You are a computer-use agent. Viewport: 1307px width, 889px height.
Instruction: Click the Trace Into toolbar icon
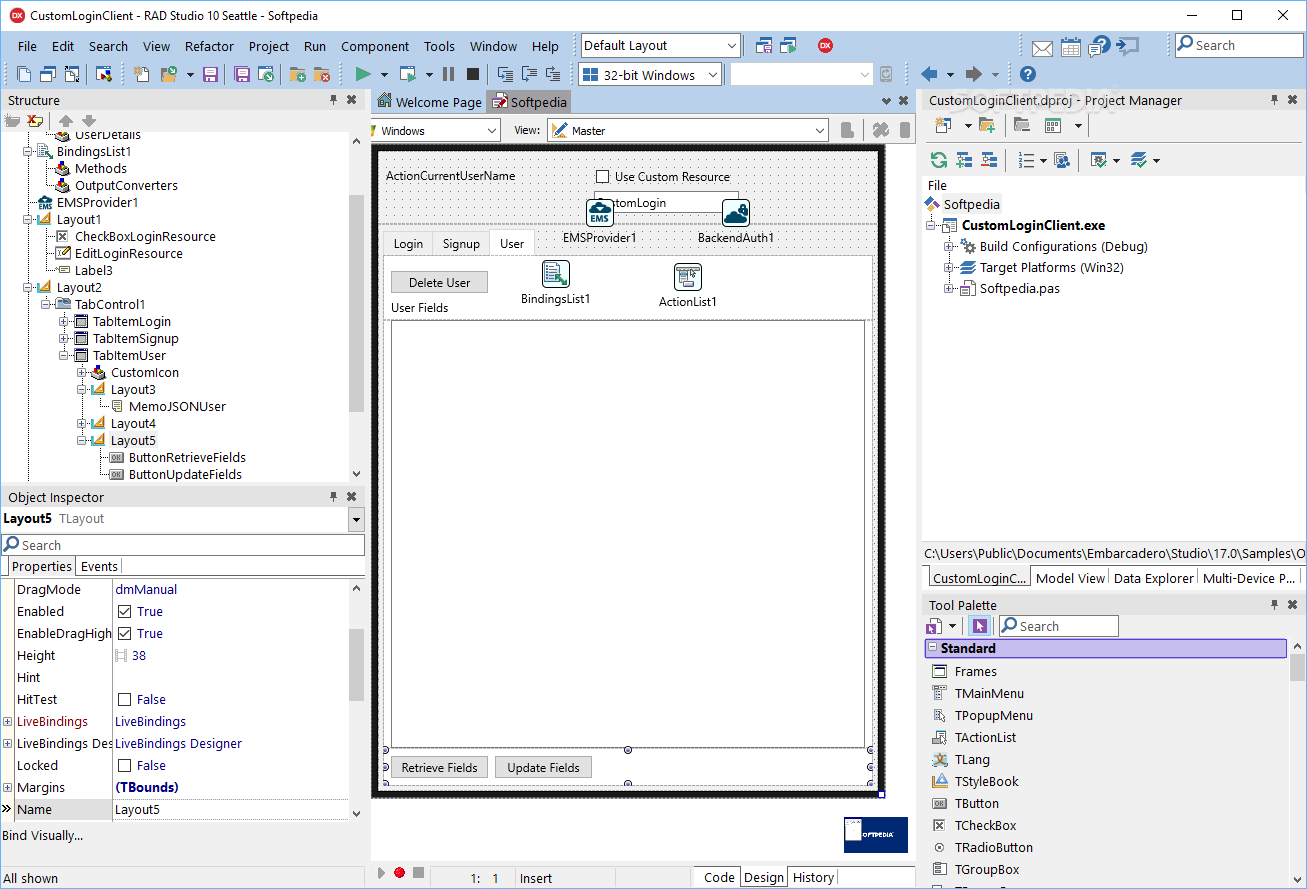point(505,74)
